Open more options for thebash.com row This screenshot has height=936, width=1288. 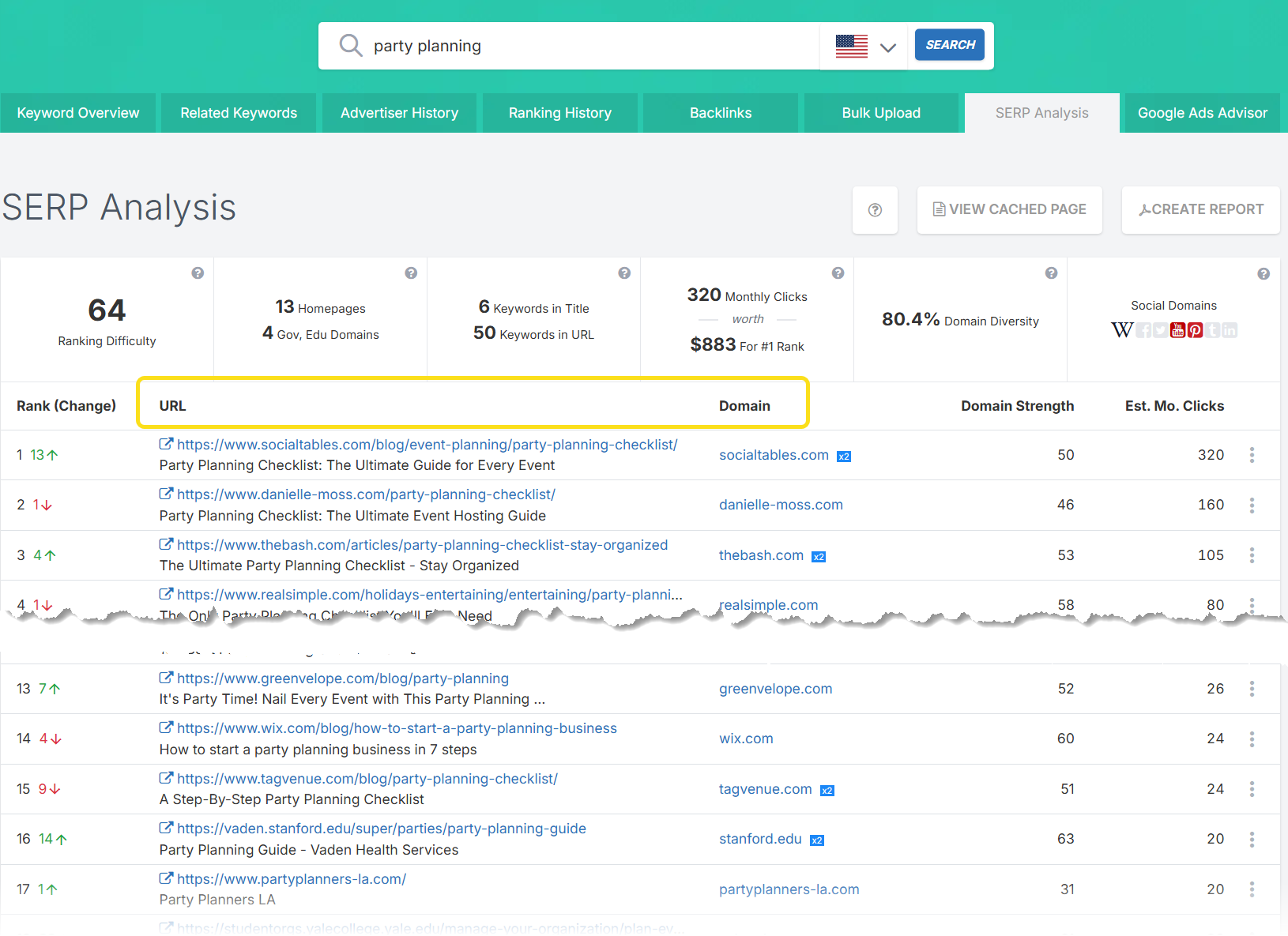click(x=1252, y=555)
